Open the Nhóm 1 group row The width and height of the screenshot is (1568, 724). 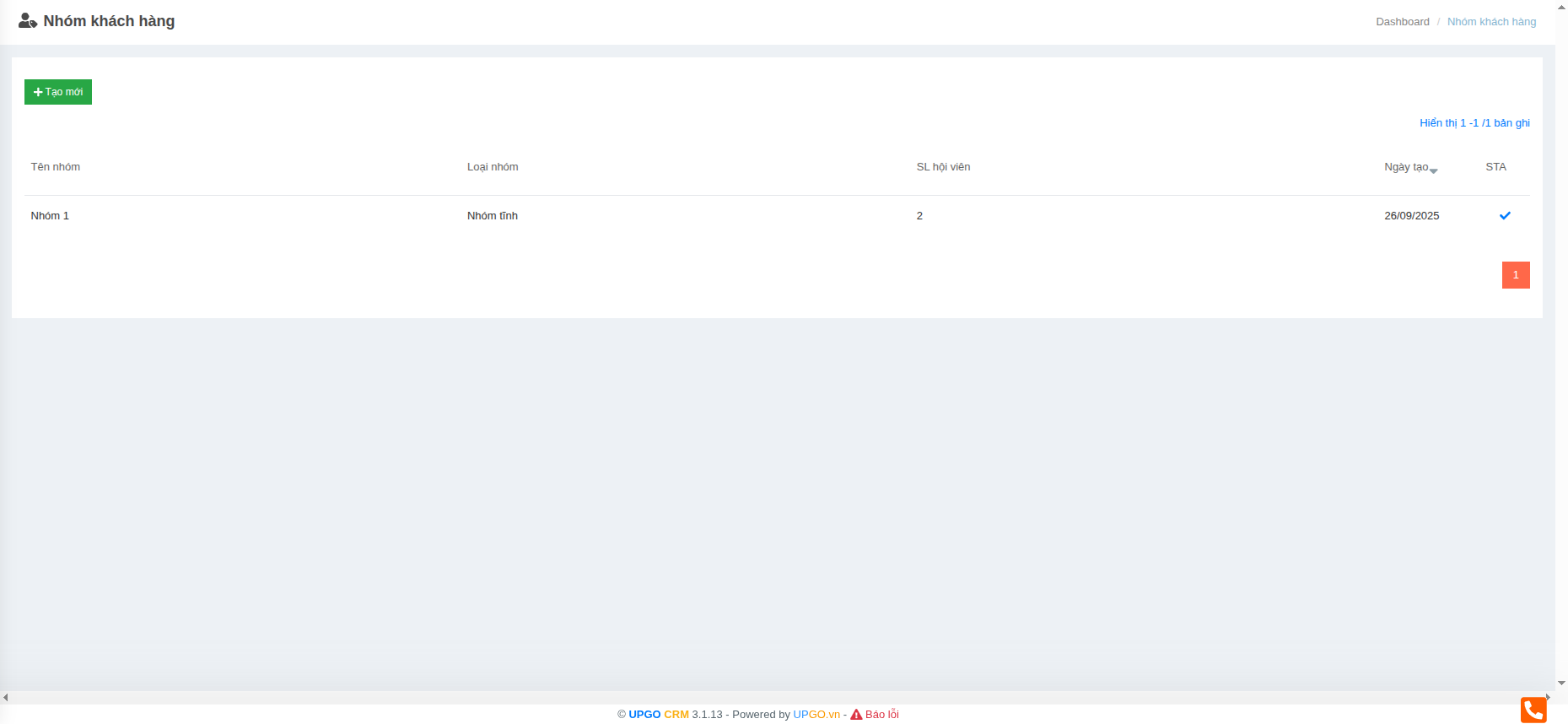click(x=50, y=216)
